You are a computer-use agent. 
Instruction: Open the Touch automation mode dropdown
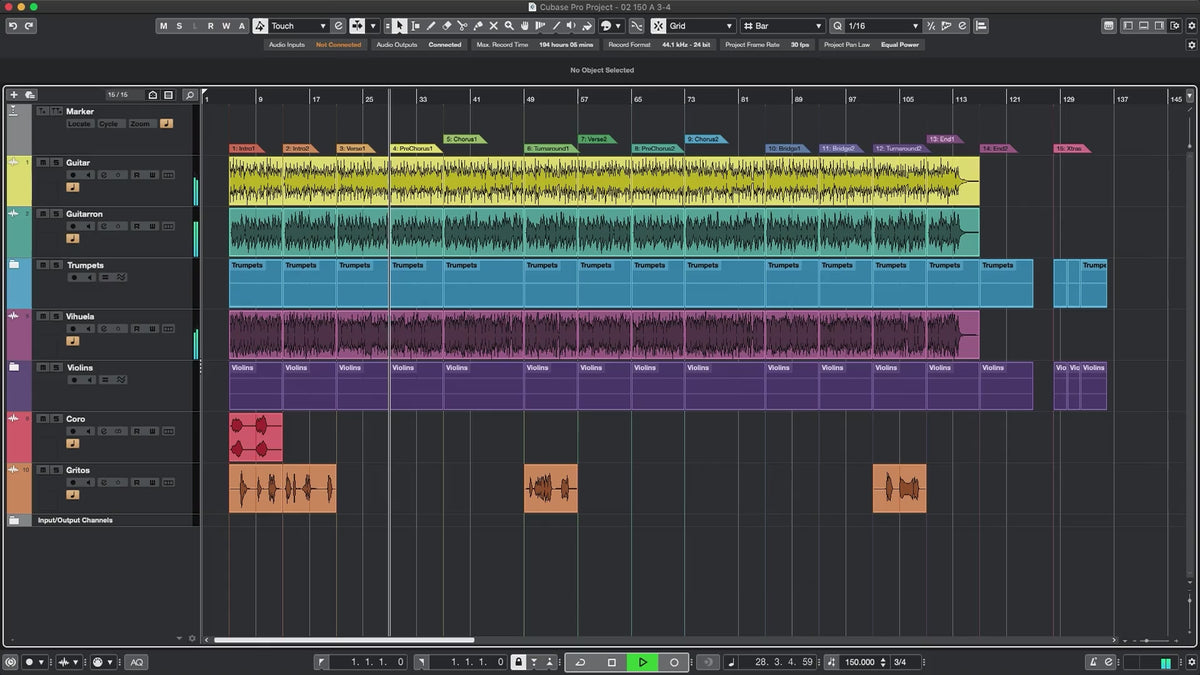tap(298, 26)
